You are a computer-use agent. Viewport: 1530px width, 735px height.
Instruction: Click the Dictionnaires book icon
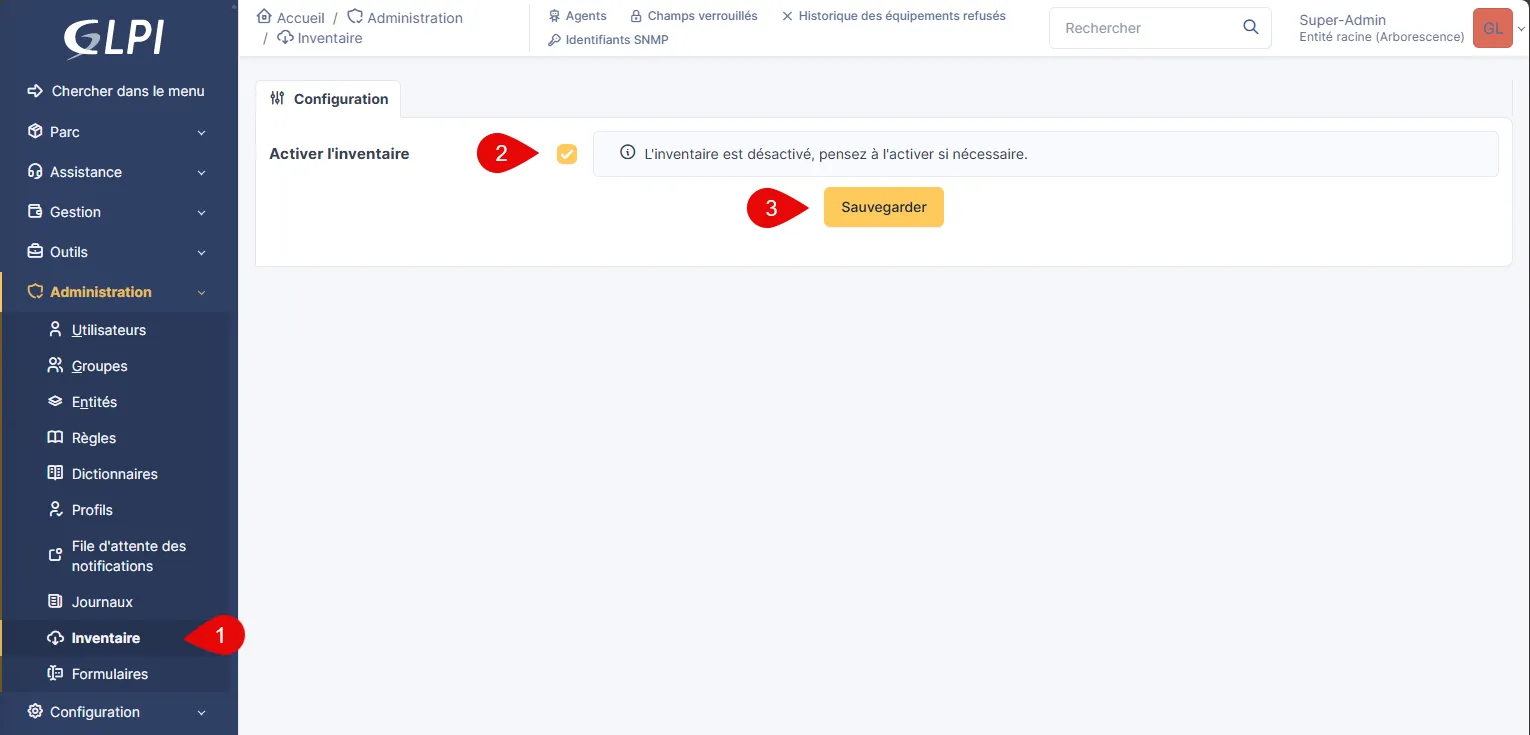click(56, 474)
